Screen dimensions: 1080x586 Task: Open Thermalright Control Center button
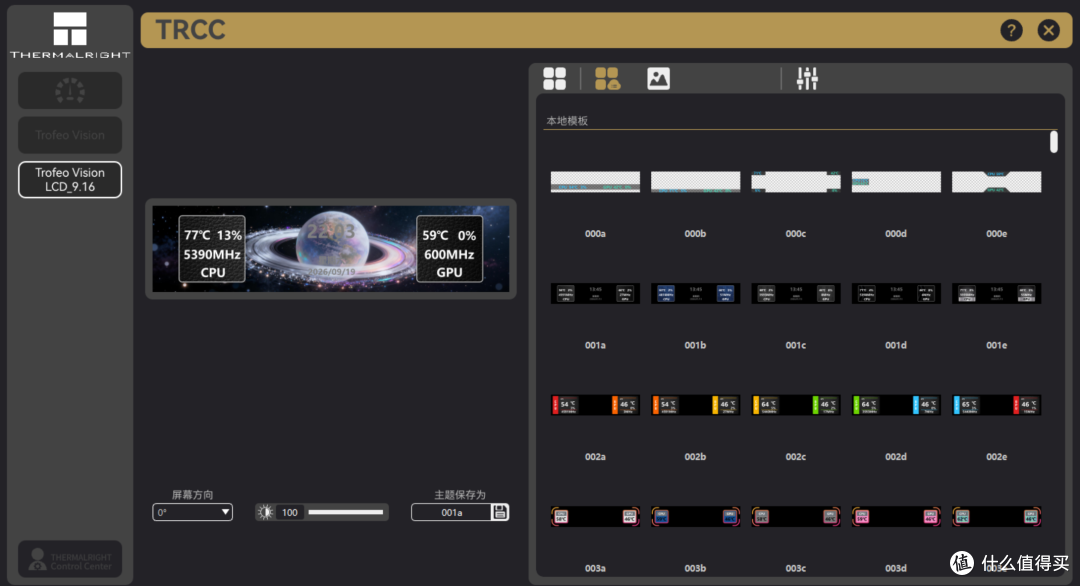click(70, 559)
